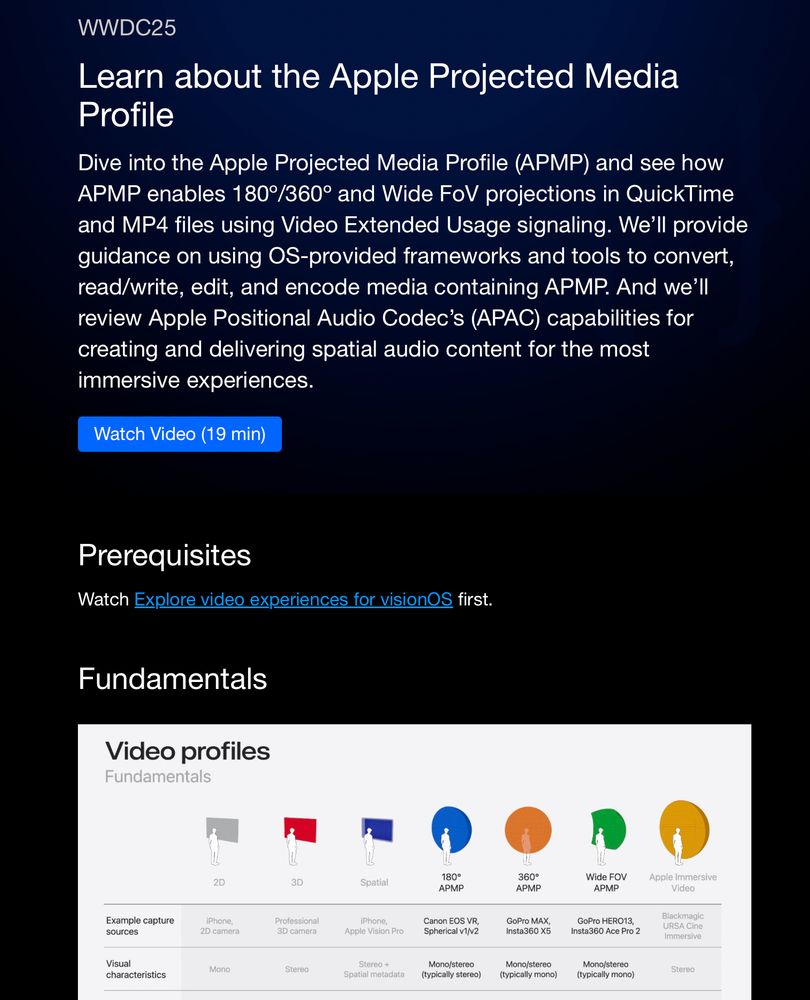Click the blue 180° APMP hemisphere icon

tap(451, 834)
